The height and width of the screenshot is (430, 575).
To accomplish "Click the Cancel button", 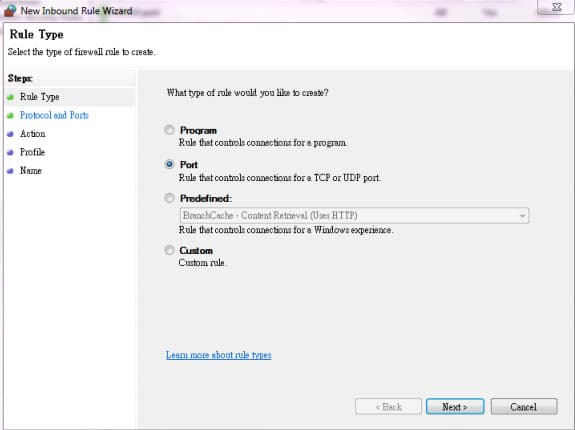I will pyautogui.click(x=524, y=407).
